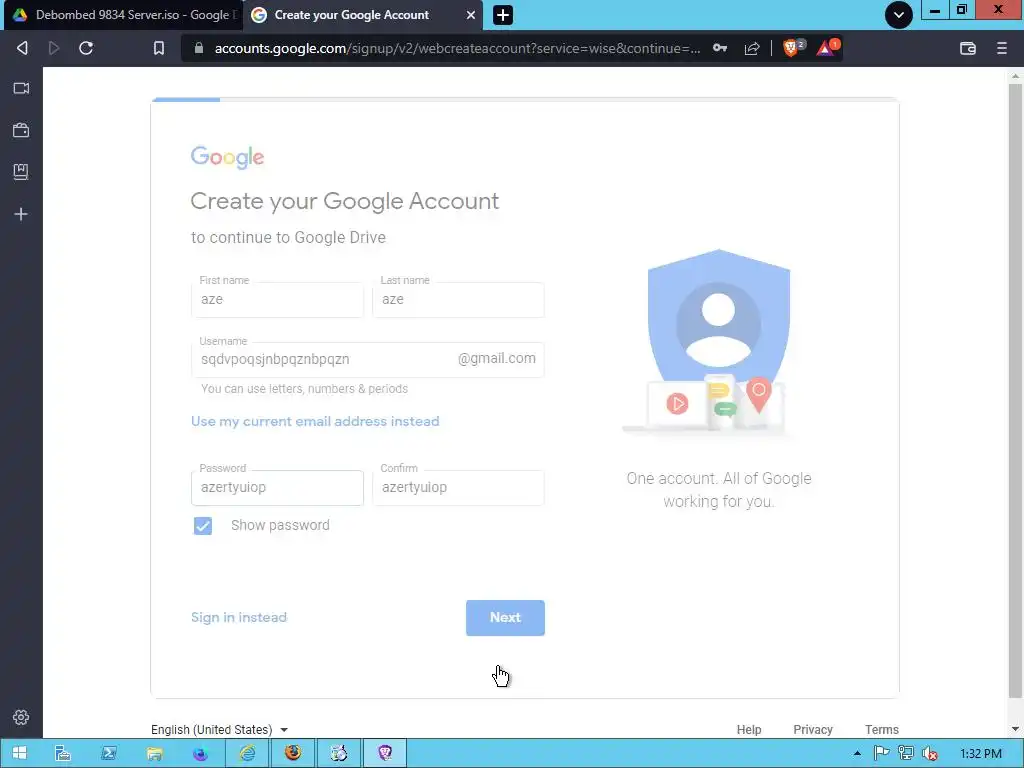1024x768 pixels.
Task: Open PowerShell from the taskbar
Action: (108, 754)
